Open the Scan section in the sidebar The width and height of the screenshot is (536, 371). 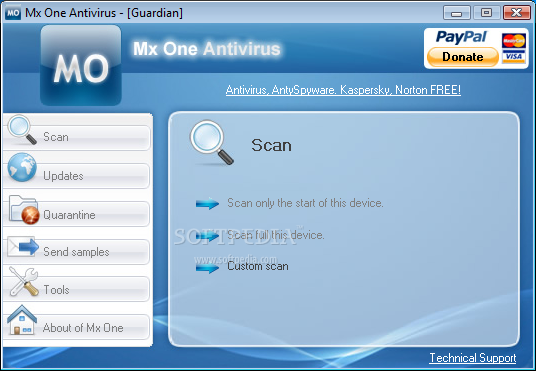pos(77,137)
